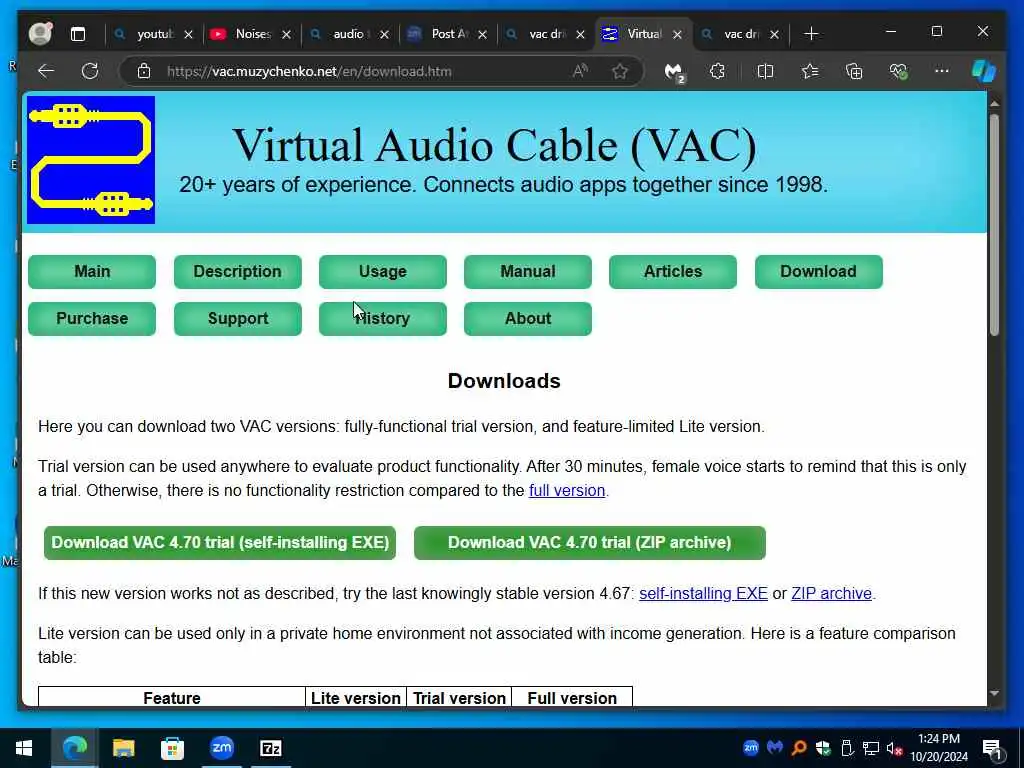Click the page vertical scrollbar thumb
Viewport: 1024px width, 768px height.
pos(994,225)
